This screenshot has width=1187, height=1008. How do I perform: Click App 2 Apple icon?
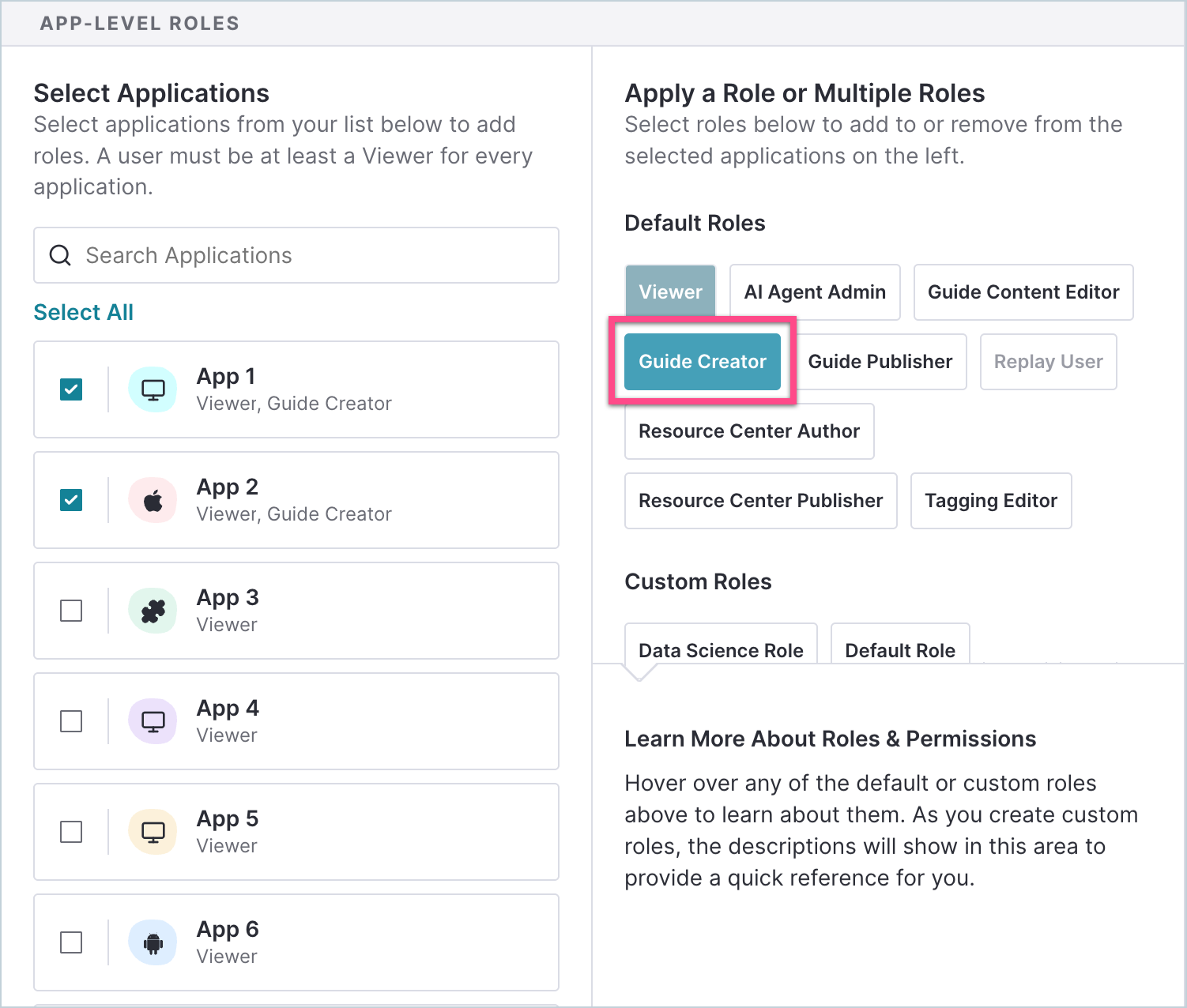pos(153,500)
